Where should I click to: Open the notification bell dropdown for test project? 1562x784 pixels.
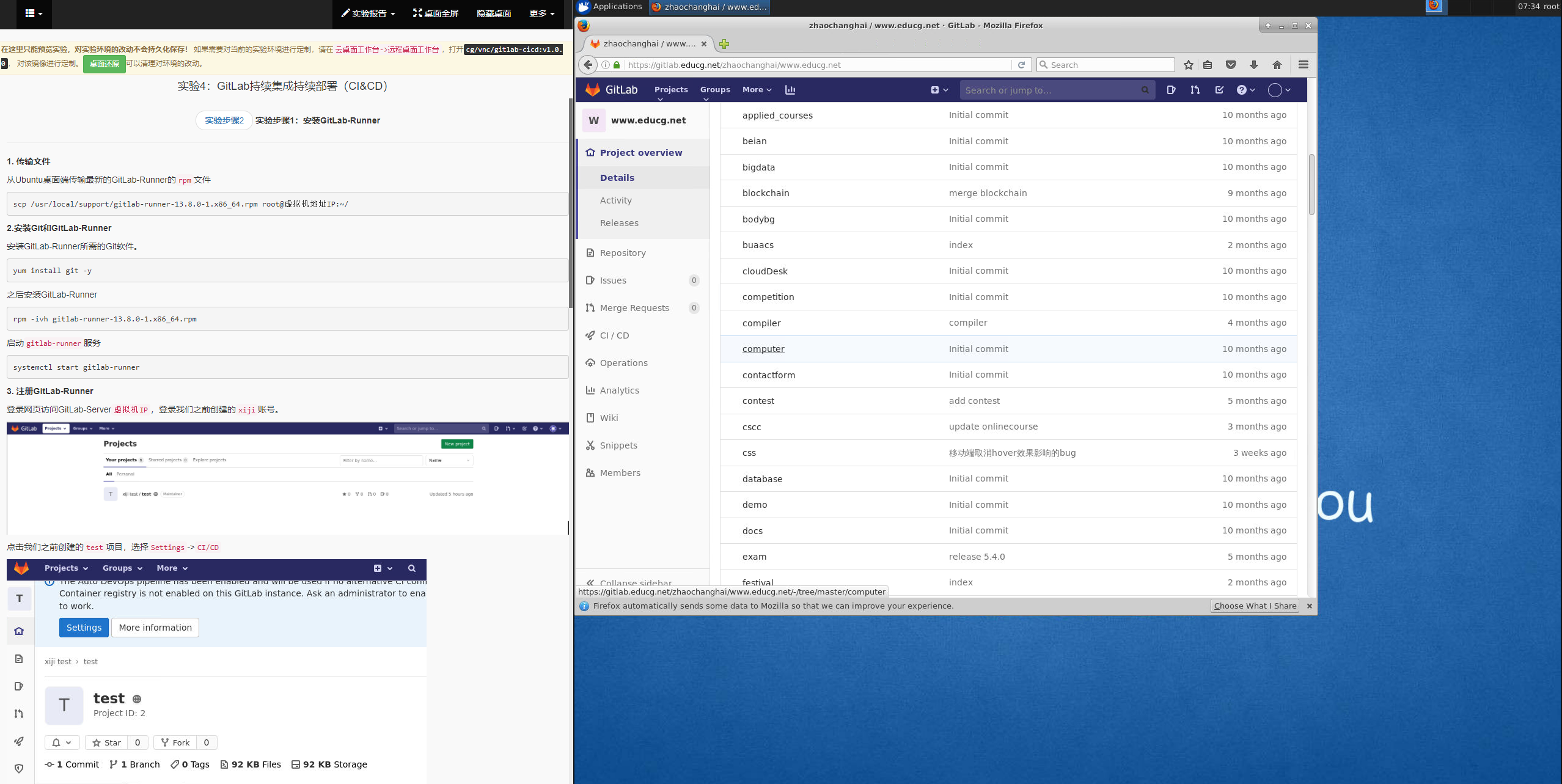62,742
